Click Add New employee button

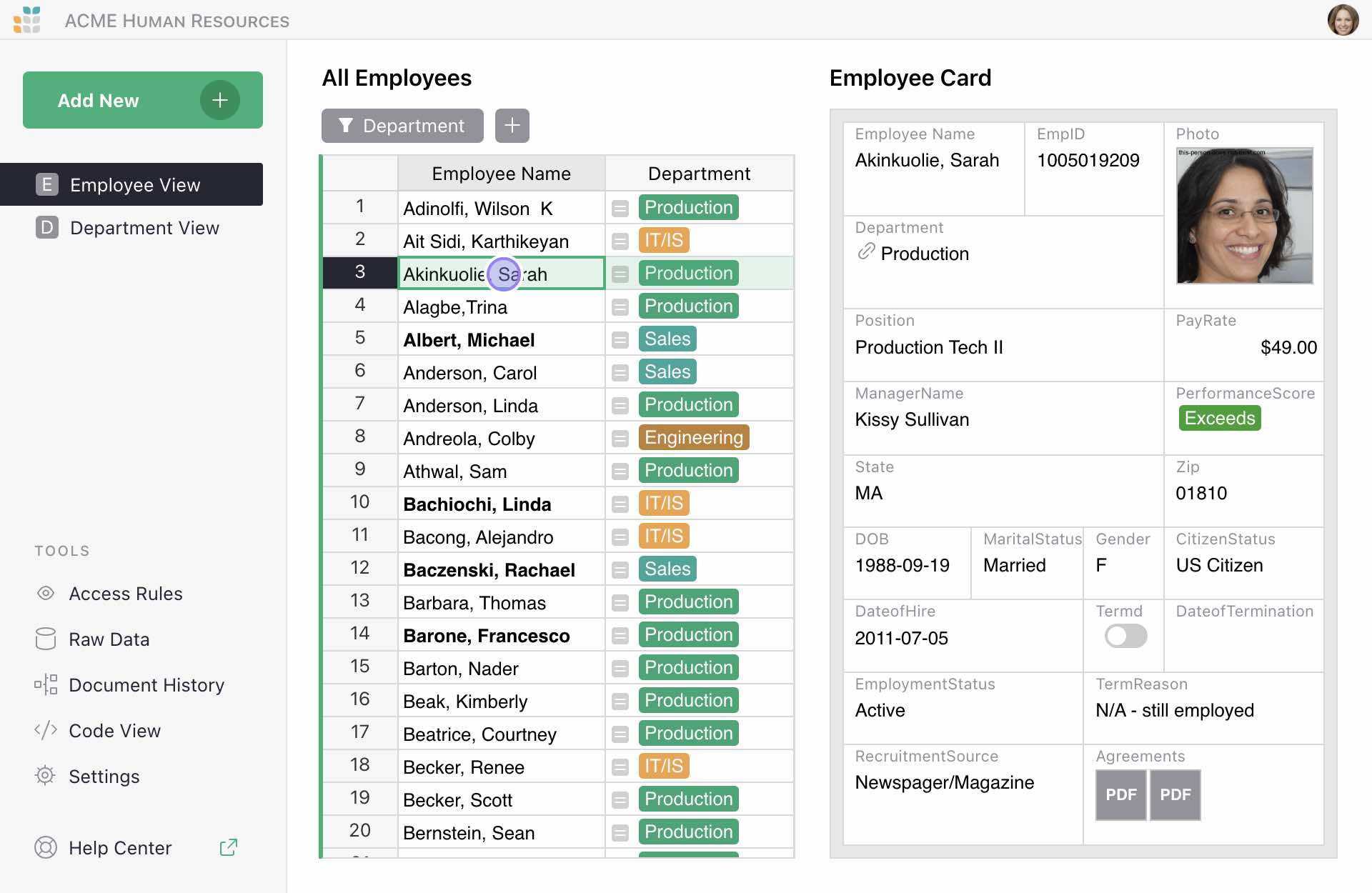point(139,99)
